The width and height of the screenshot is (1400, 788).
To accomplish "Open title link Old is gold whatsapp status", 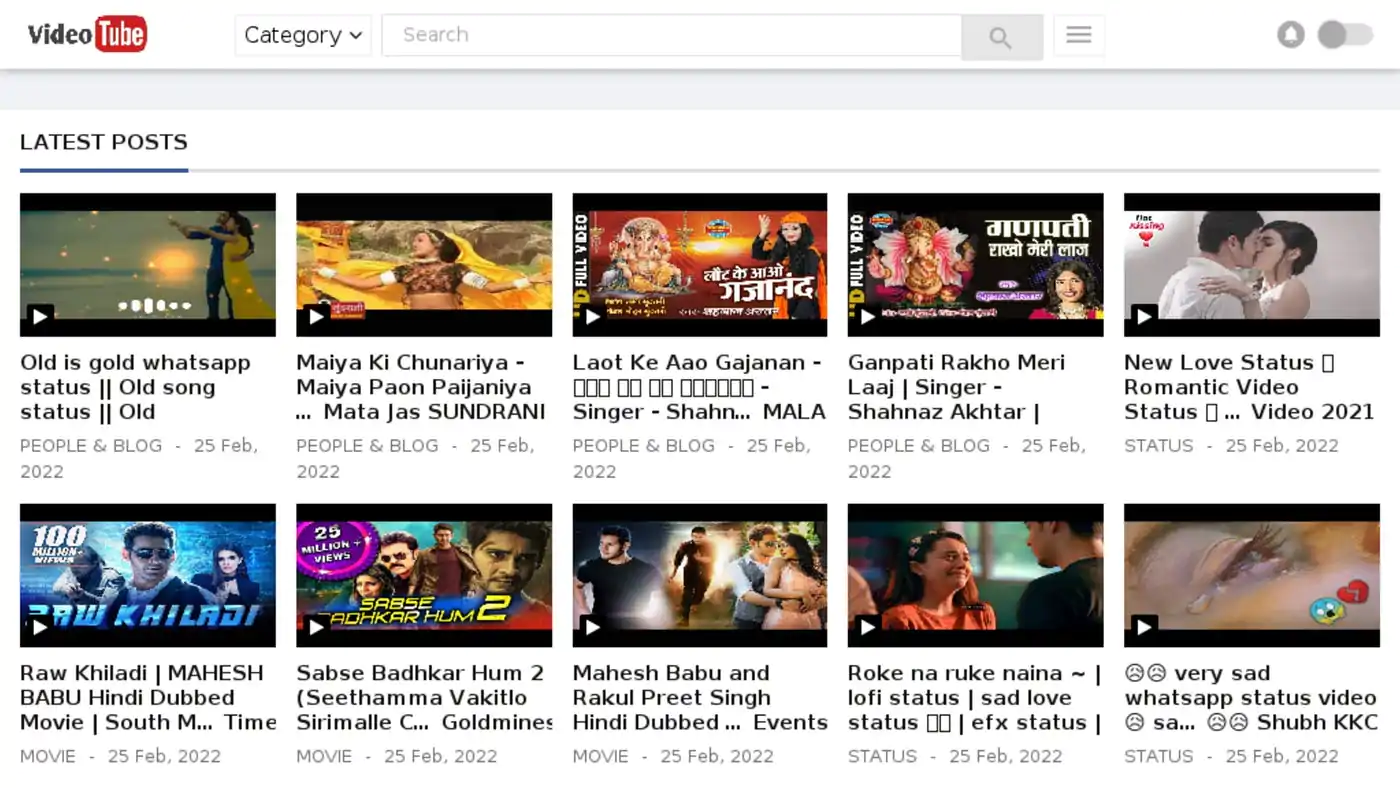I will [136, 387].
